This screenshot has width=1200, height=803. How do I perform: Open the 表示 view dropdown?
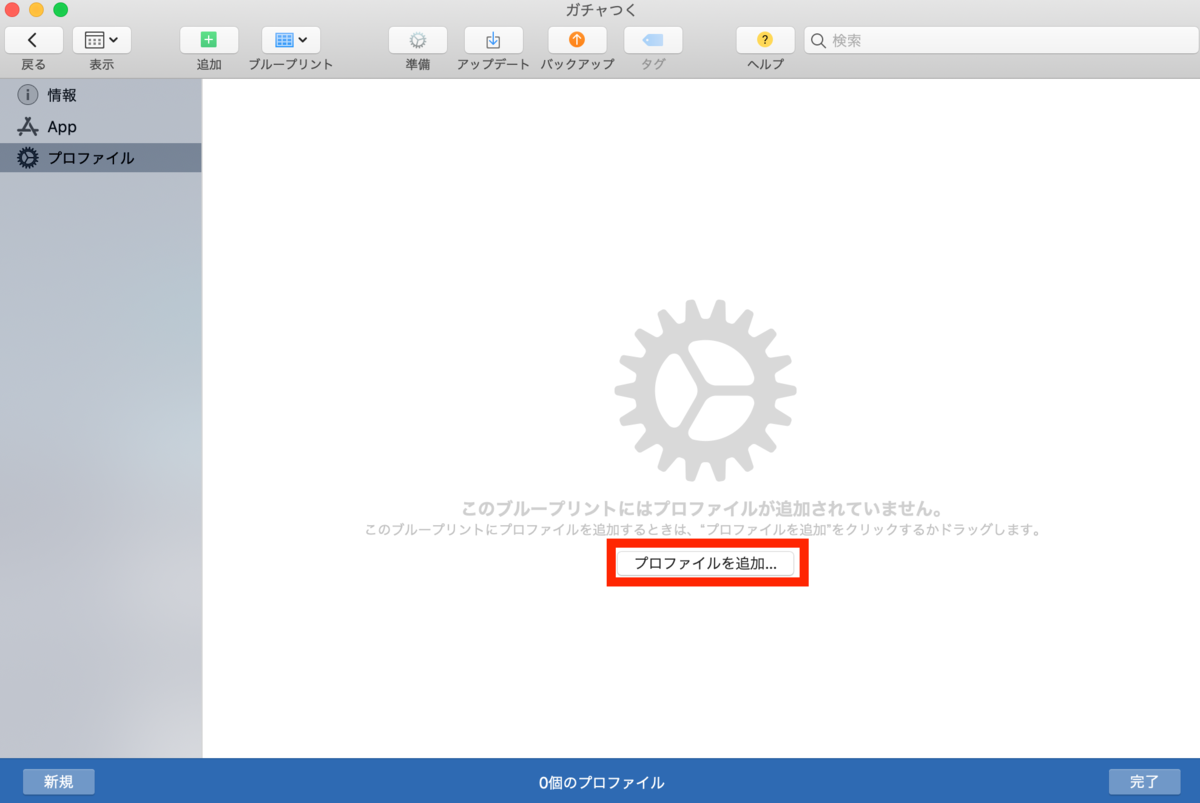pyautogui.click(x=101, y=40)
